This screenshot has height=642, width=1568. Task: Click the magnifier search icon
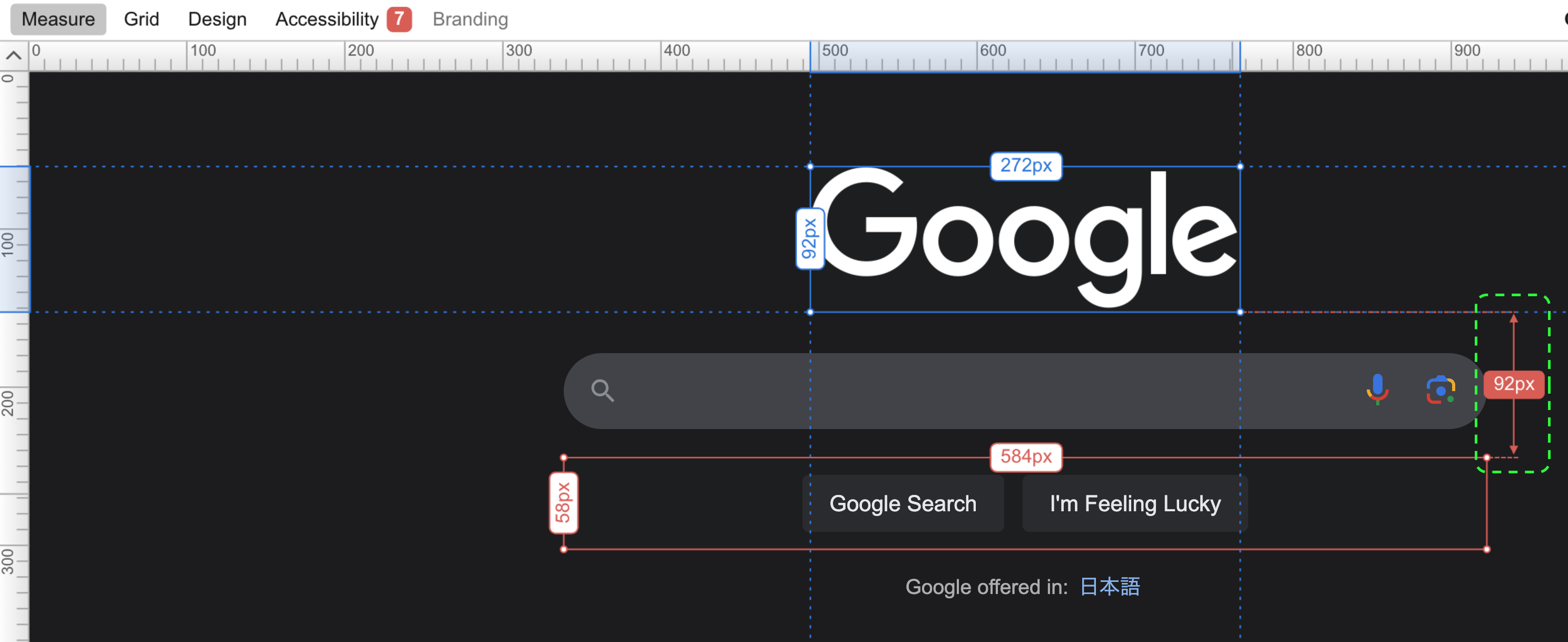point(603,391)
